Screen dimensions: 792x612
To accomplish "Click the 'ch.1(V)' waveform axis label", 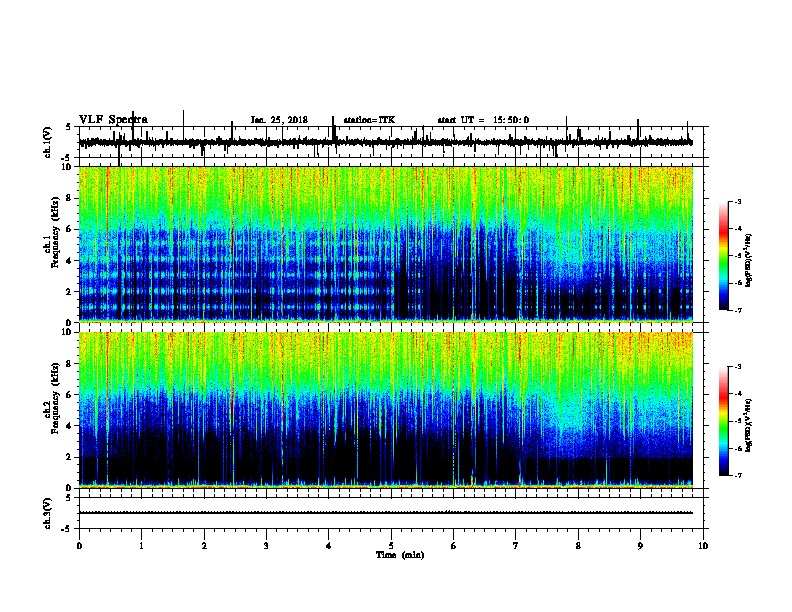I will tap(48, 142).
